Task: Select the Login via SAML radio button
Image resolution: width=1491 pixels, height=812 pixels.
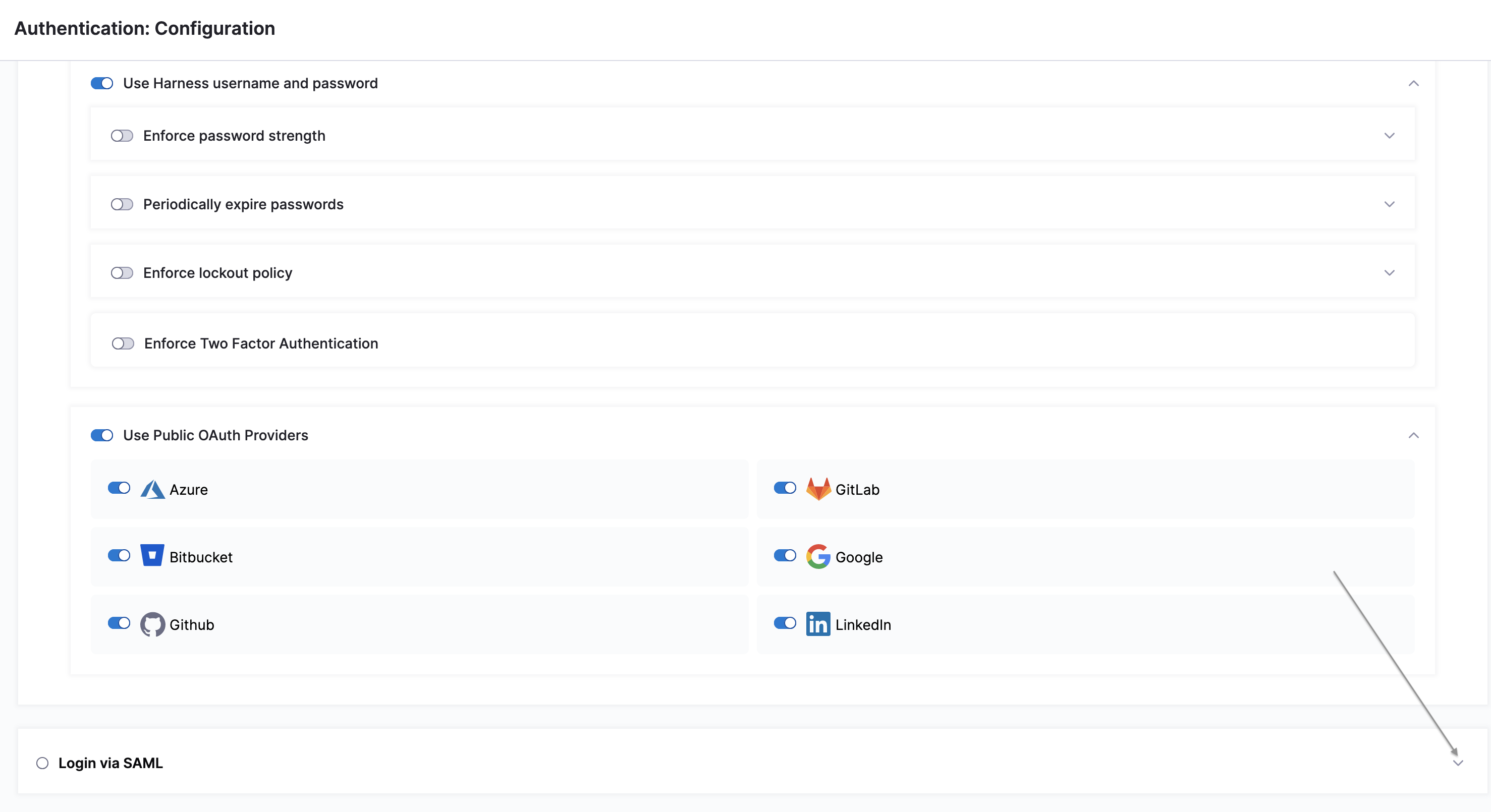Action: pyautogui.click(x=42, y=763)
